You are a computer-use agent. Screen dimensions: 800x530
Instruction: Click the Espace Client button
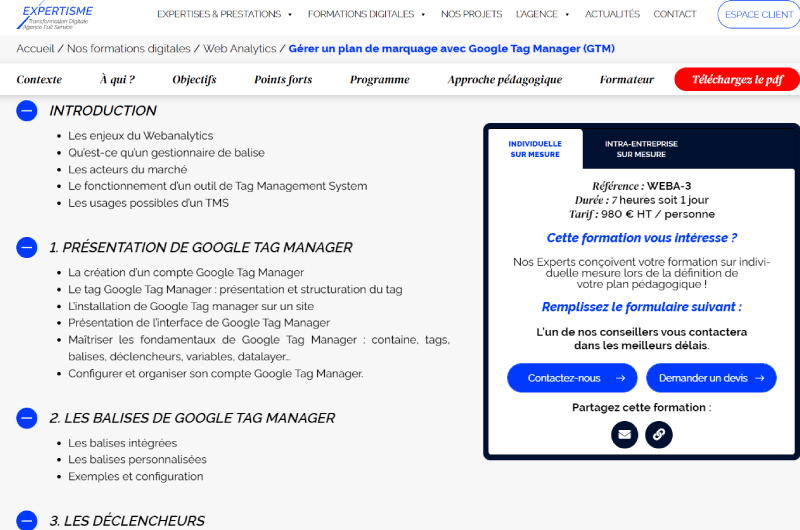pos(759,14)
